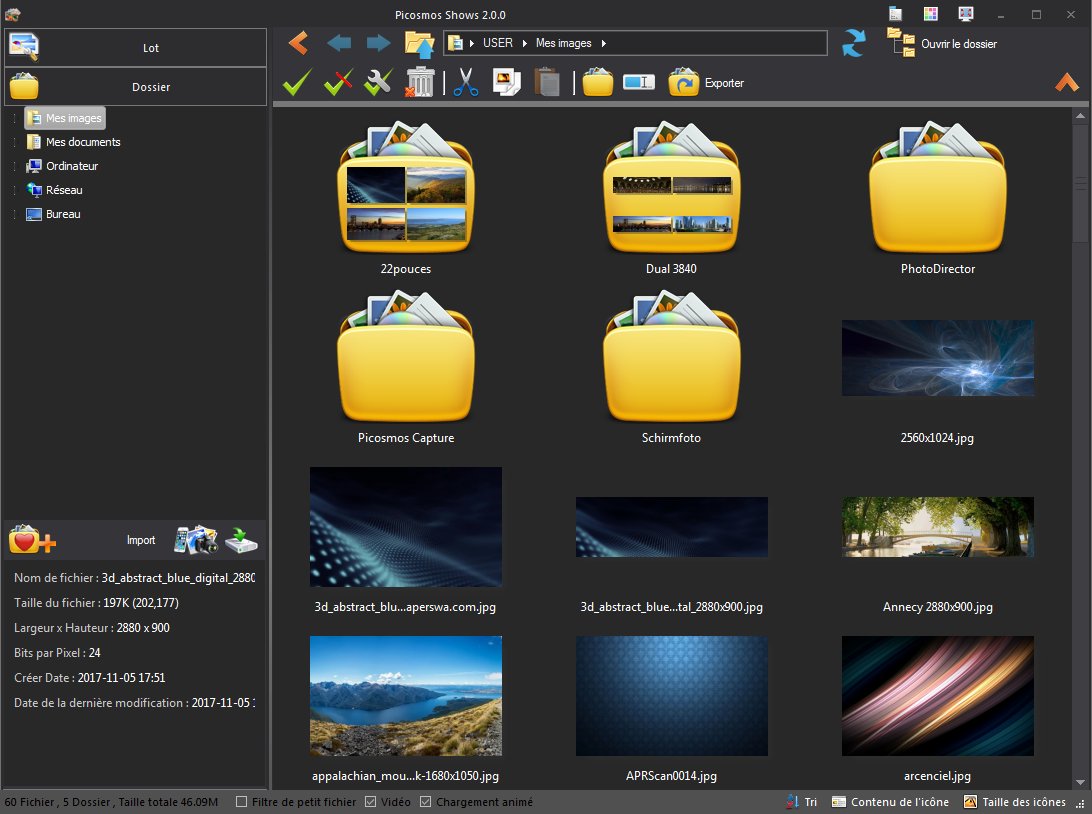The image size is (1092, 814).
Task: Click the Ouvrir le dossier folder-tree icon
Action: [900, 42]
